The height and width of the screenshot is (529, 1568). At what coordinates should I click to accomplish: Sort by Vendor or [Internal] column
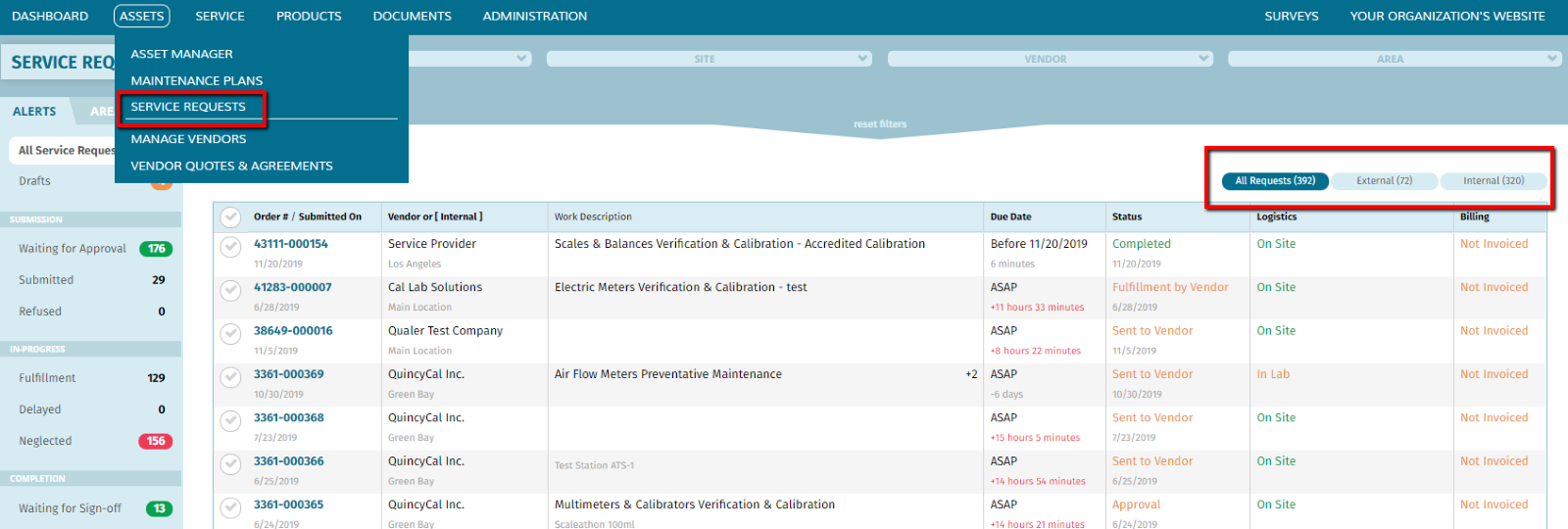(x=435, y=216)
